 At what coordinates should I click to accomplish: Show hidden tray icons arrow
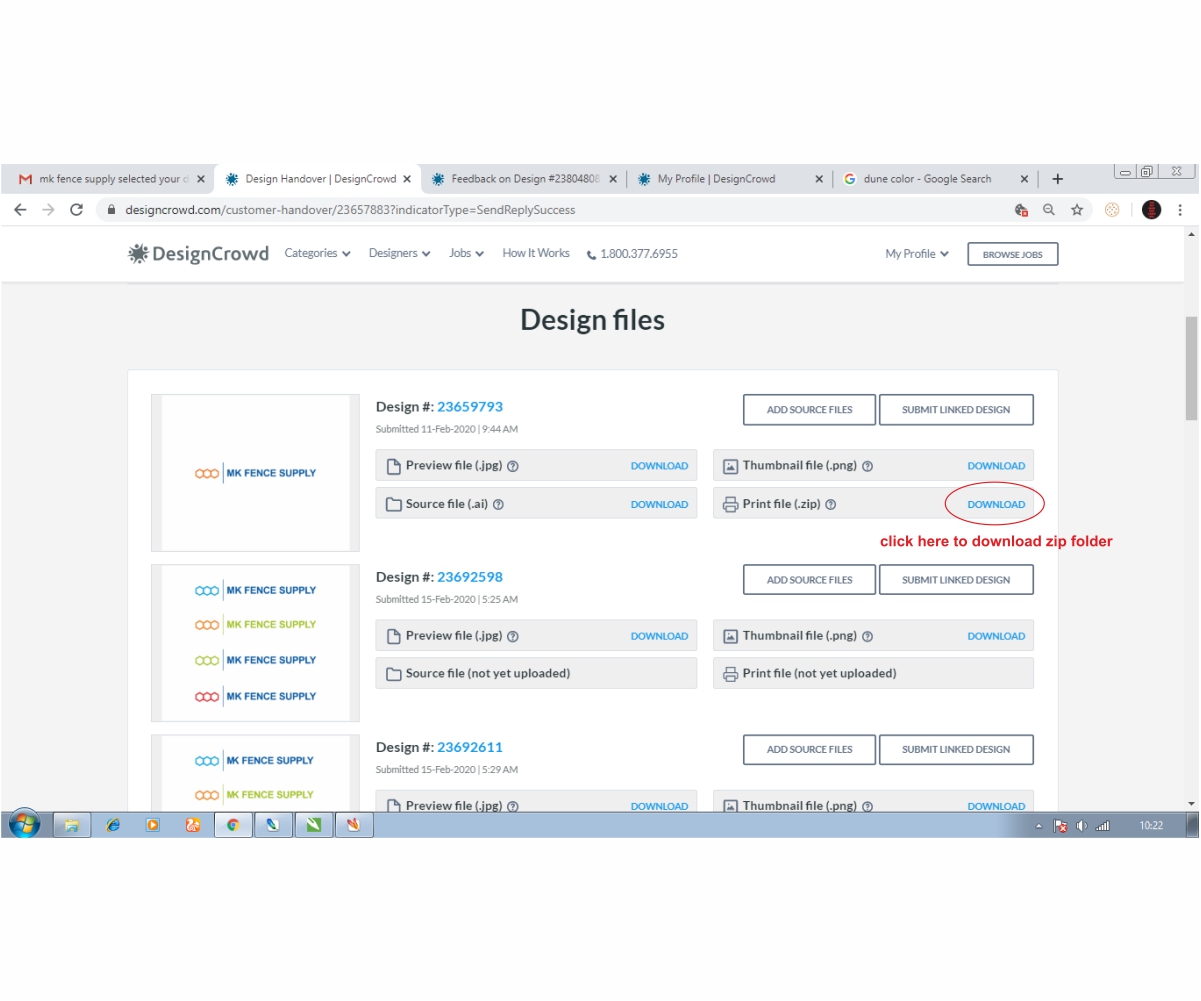[1038, 826]
